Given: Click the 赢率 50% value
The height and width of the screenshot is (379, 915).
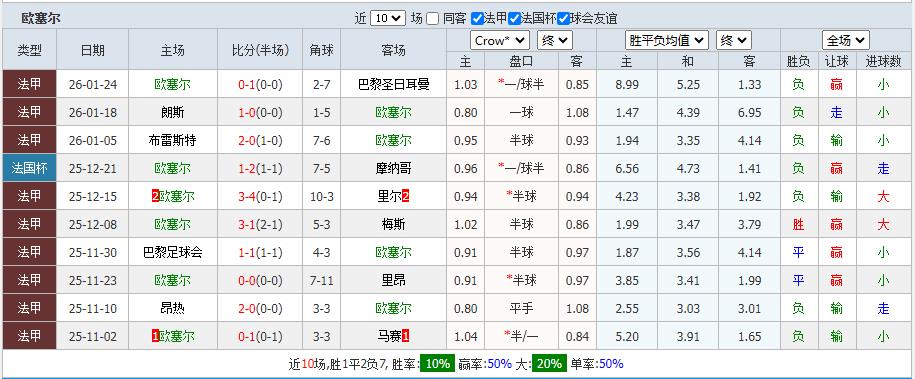Looking at the screenshot, I should [x=500, y=364].
